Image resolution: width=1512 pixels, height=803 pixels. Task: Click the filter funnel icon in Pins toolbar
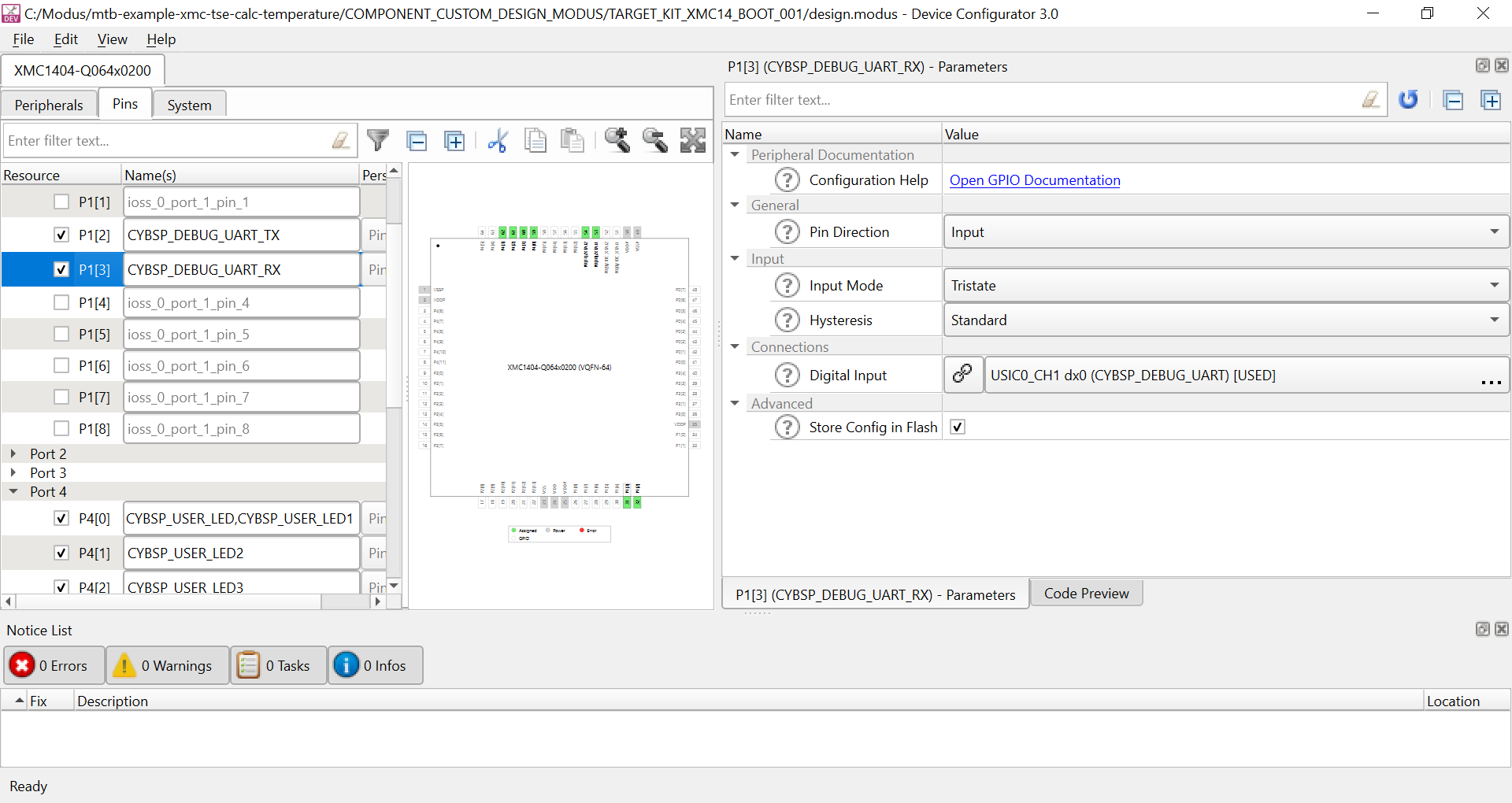(x=378, y=141)
